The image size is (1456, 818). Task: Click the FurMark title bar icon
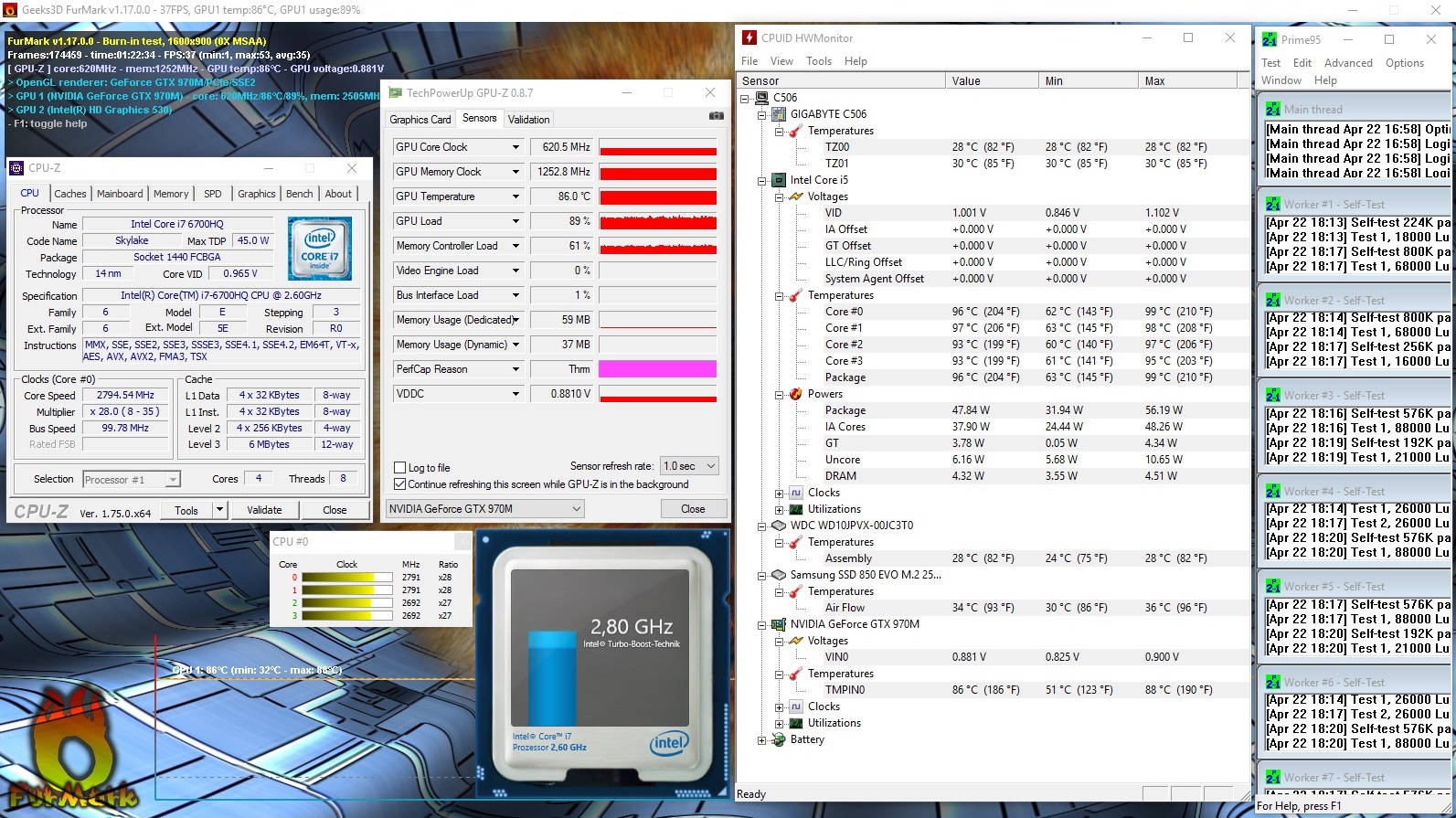coord(10,9)
